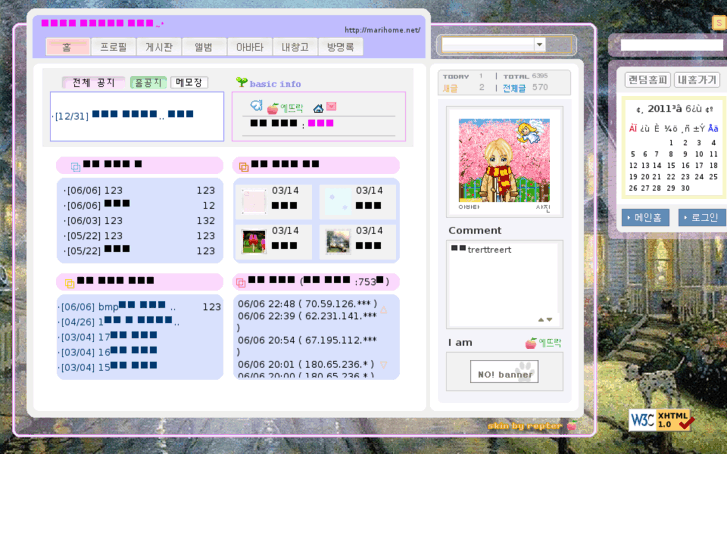This screenshot has height=545, width=727.
Task: Open the 프로필 tab
Action: [113, 47]
